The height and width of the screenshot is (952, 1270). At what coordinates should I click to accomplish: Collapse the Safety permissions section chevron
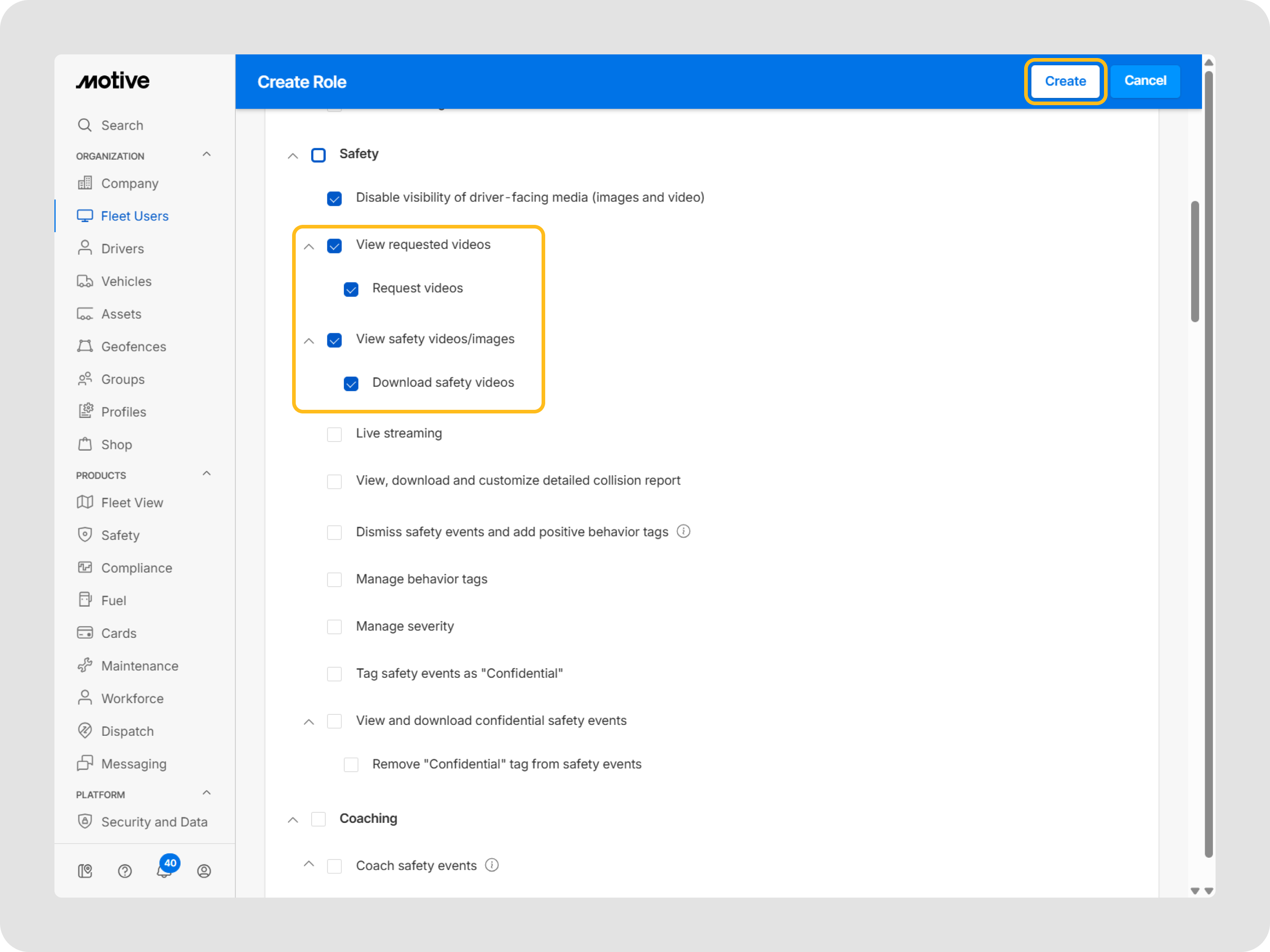point(293,155)
